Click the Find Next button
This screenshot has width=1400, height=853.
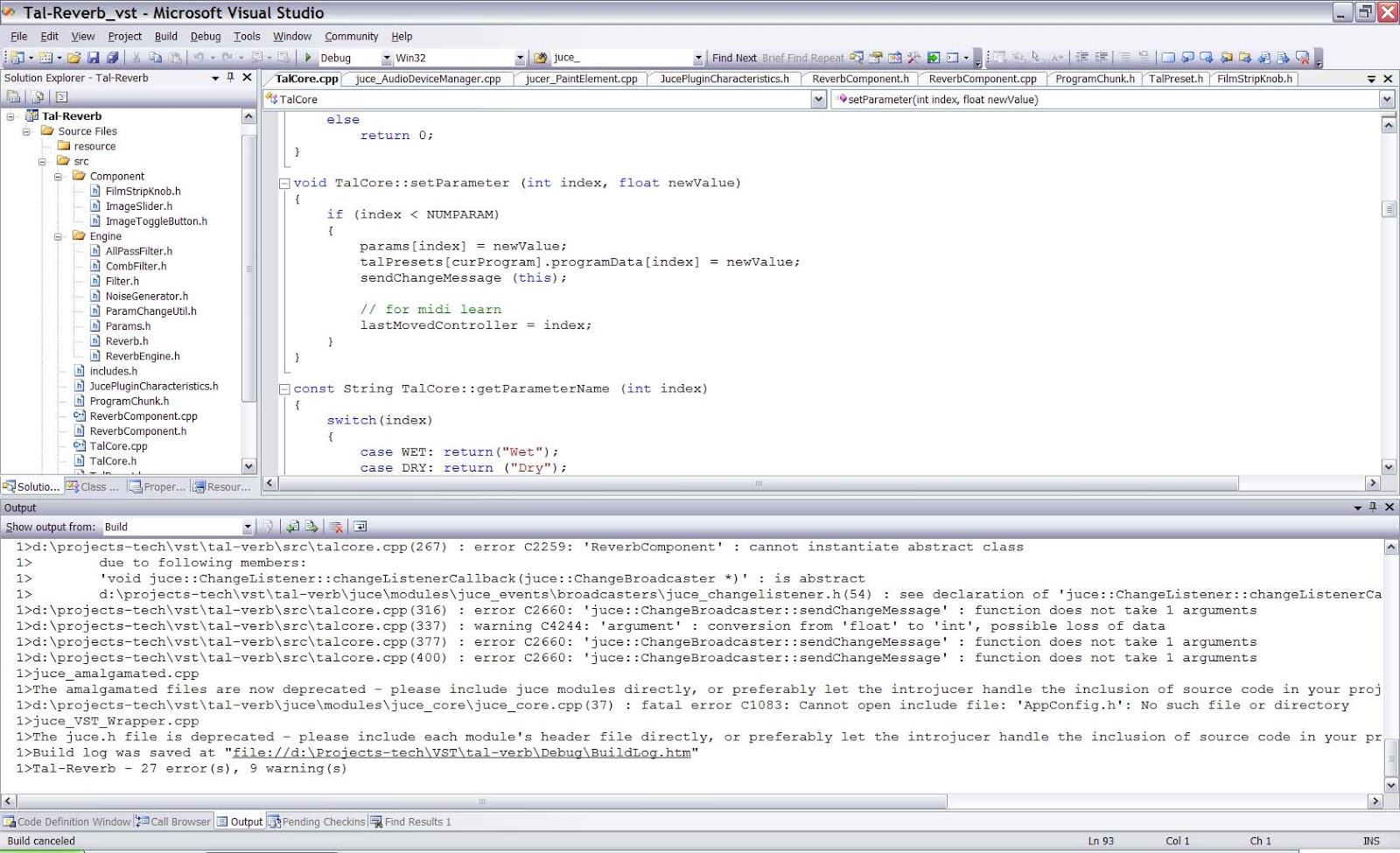click(x=734, y=58)
